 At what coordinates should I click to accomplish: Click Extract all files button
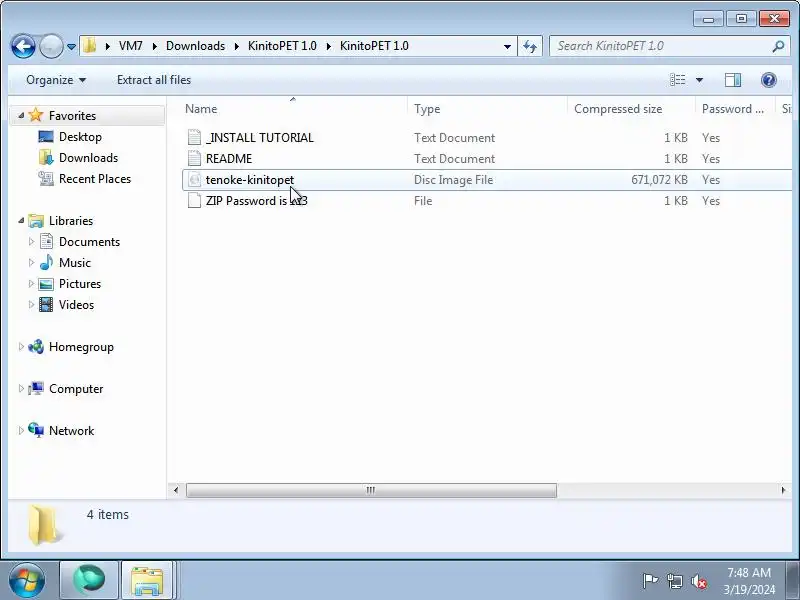coord(154,80)
